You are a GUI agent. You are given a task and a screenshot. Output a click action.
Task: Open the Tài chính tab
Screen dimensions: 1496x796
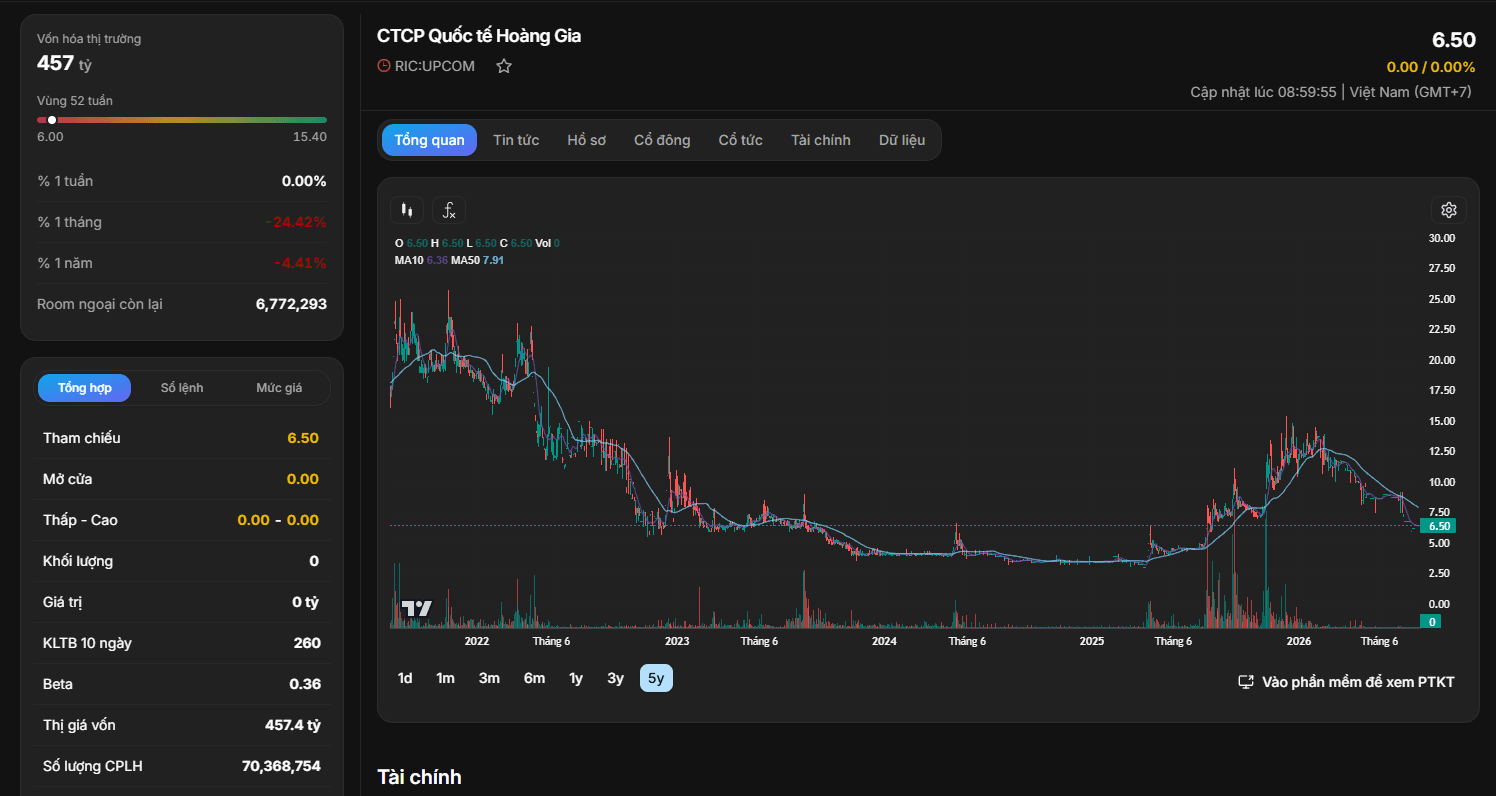tap(821, 140)
